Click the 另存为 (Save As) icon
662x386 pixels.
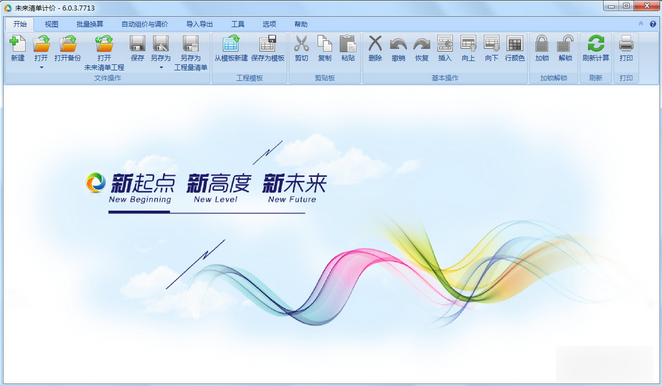coord(160,43)
